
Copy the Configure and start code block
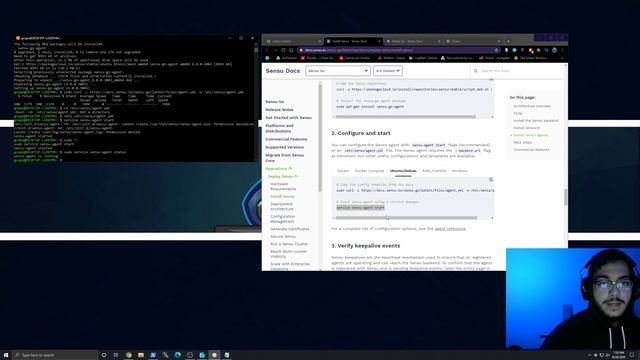tap(491, 180)
